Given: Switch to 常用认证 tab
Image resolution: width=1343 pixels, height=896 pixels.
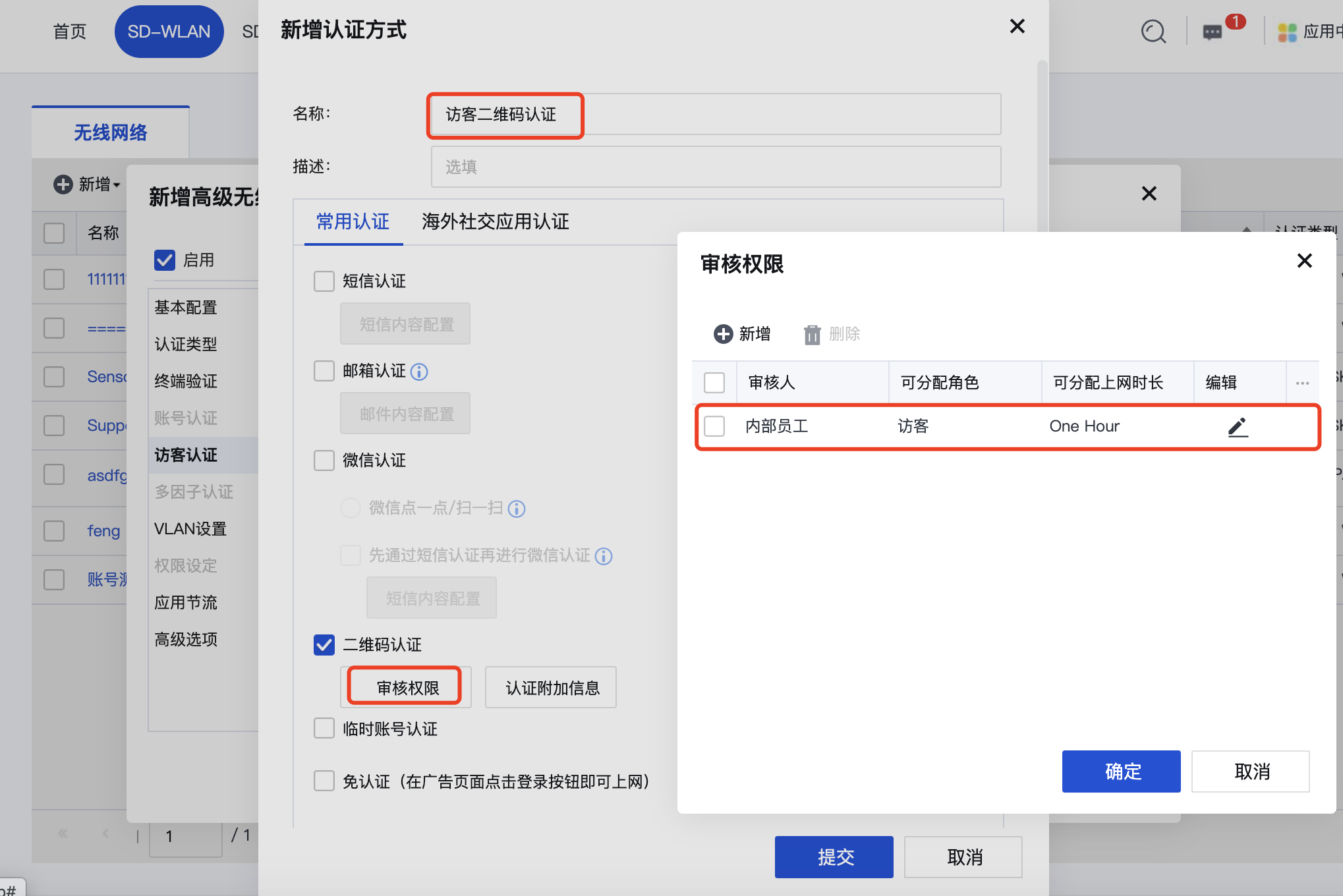Looking at the screenshot, I should [353, 222].
